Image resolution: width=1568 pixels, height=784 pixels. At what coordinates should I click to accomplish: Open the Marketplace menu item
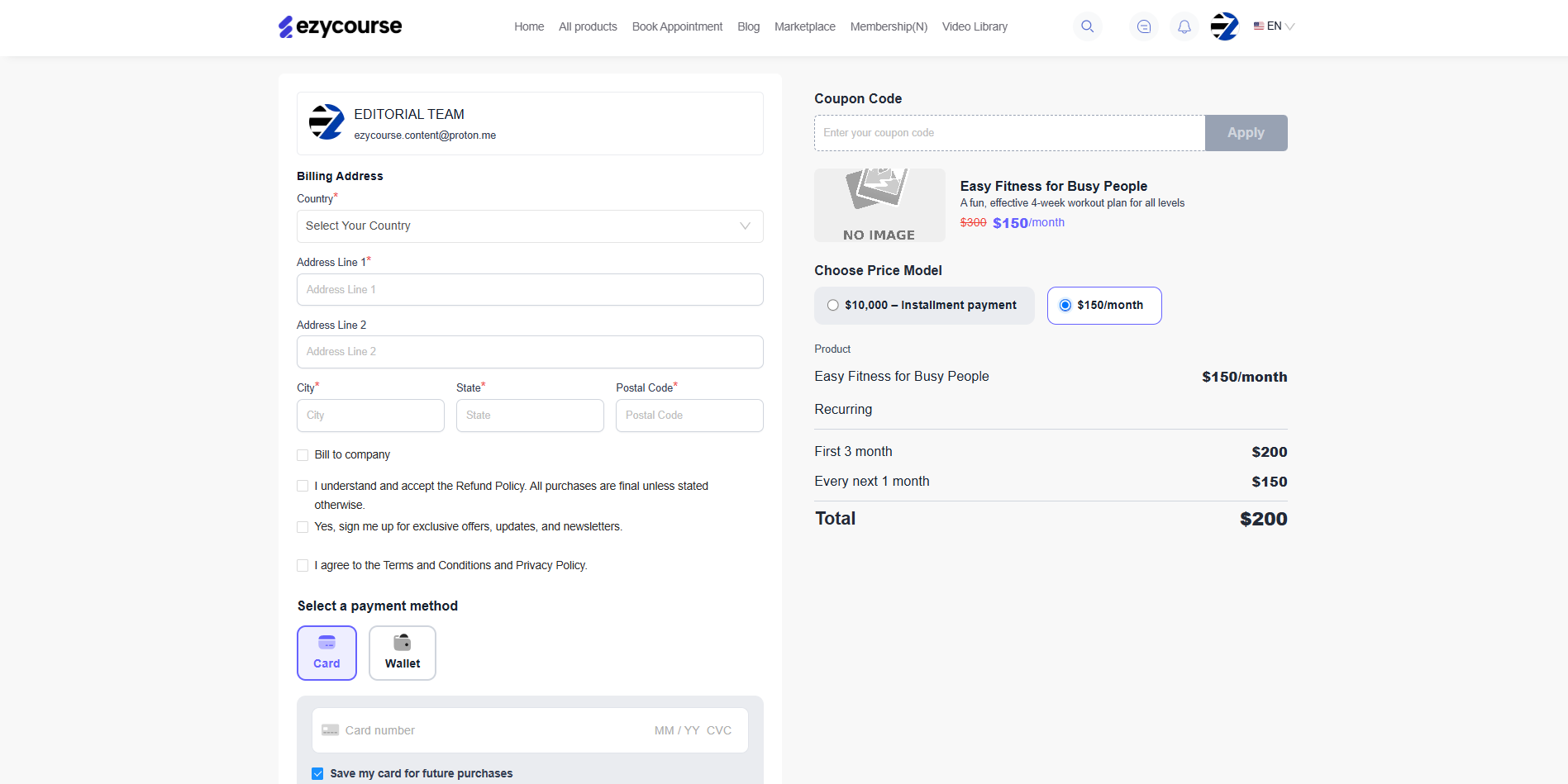805,26
